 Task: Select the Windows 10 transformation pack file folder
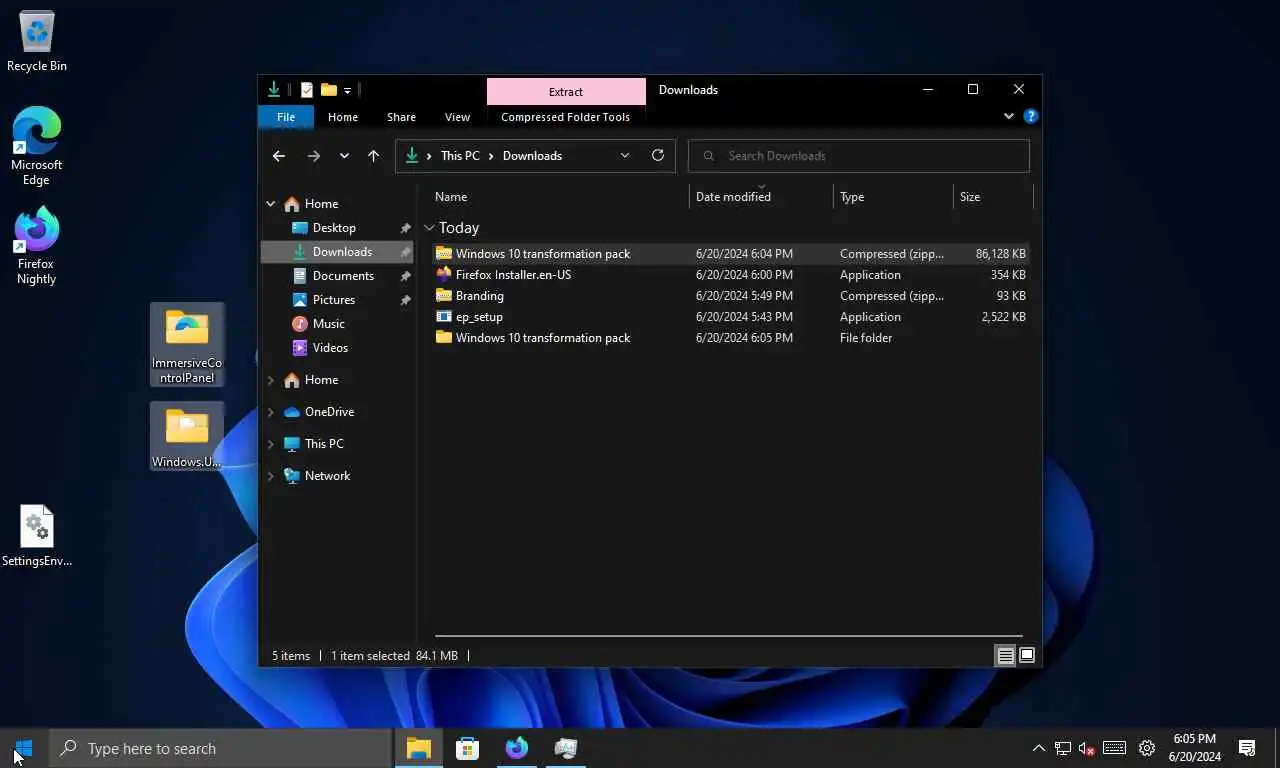[x=731, y=338]
